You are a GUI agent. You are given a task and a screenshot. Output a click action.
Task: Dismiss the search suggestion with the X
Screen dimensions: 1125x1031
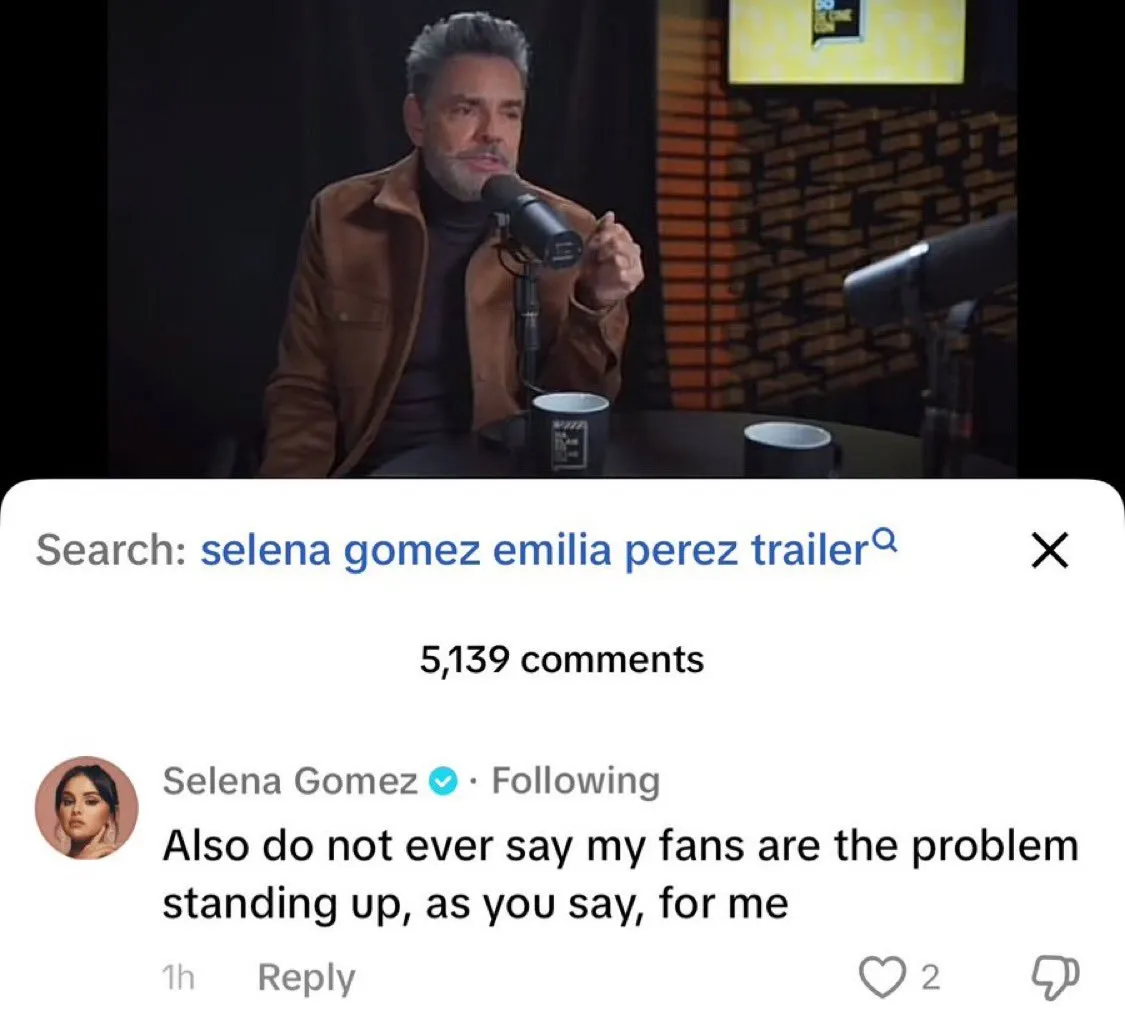click(1048, 549)
